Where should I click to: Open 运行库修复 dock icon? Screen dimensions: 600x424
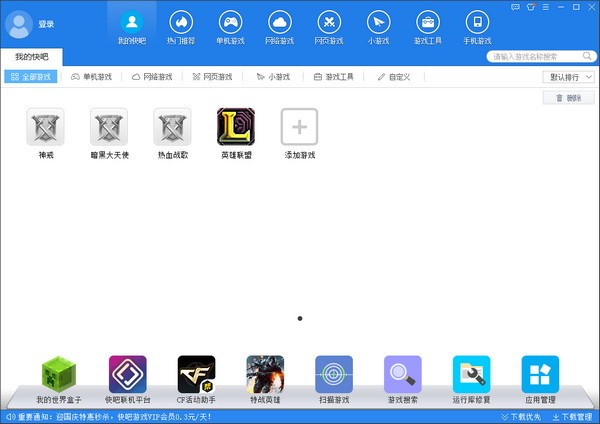pyautogui.click(x=471, y=374)
